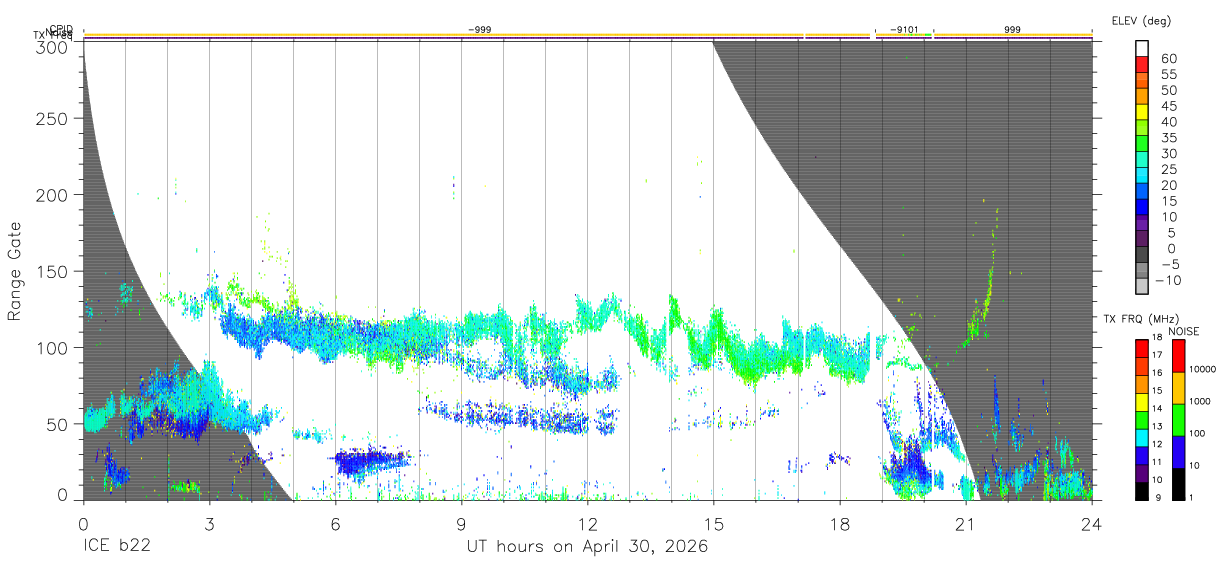The width and height of the screenshot is (1228, 567).
Task: Click the 'NOISE' legend title
Action: pyautogui.click(x=1183, y=331)
